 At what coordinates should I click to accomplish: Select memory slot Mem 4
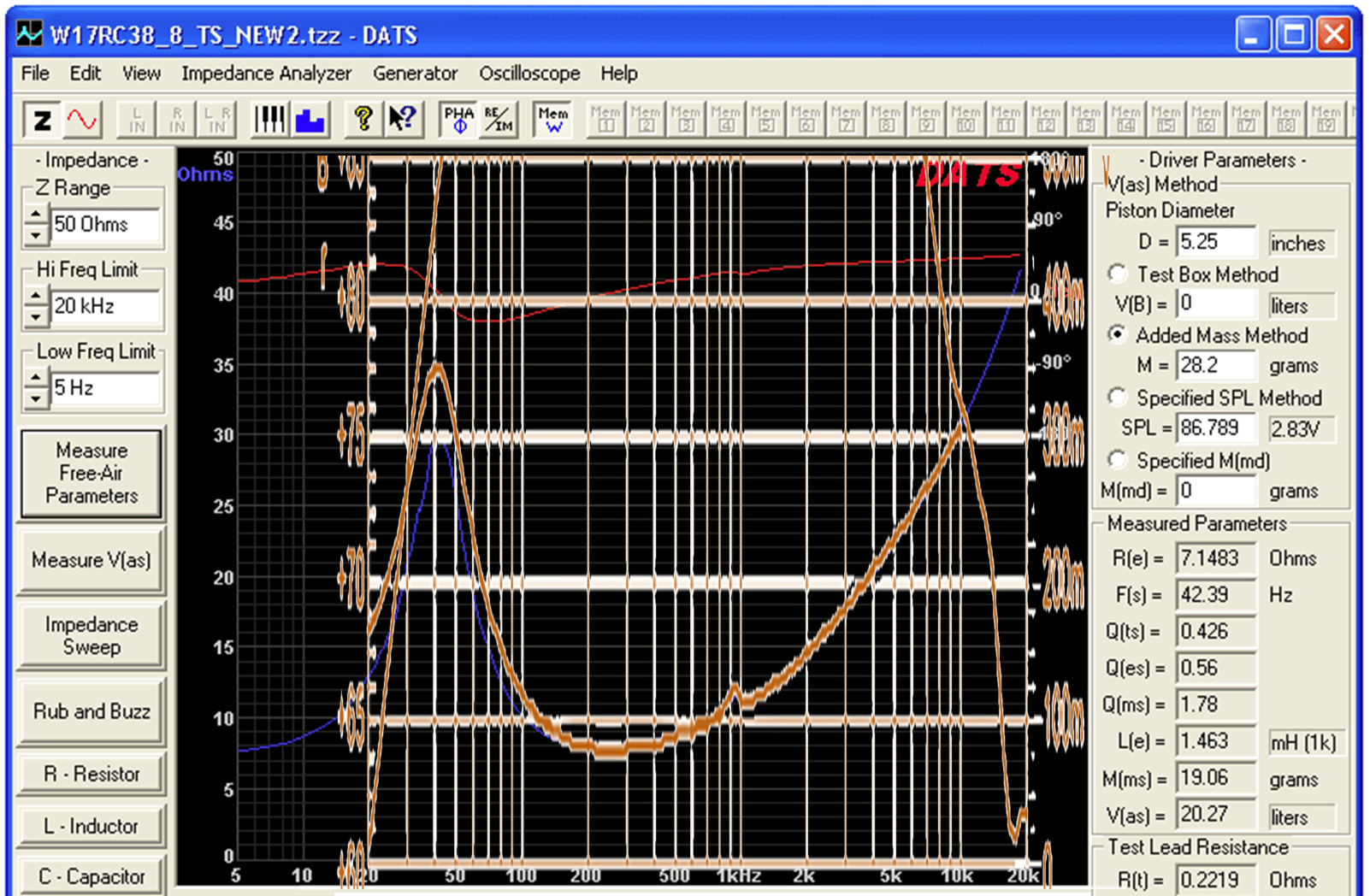pyautogui.click(x=726, y=120)
